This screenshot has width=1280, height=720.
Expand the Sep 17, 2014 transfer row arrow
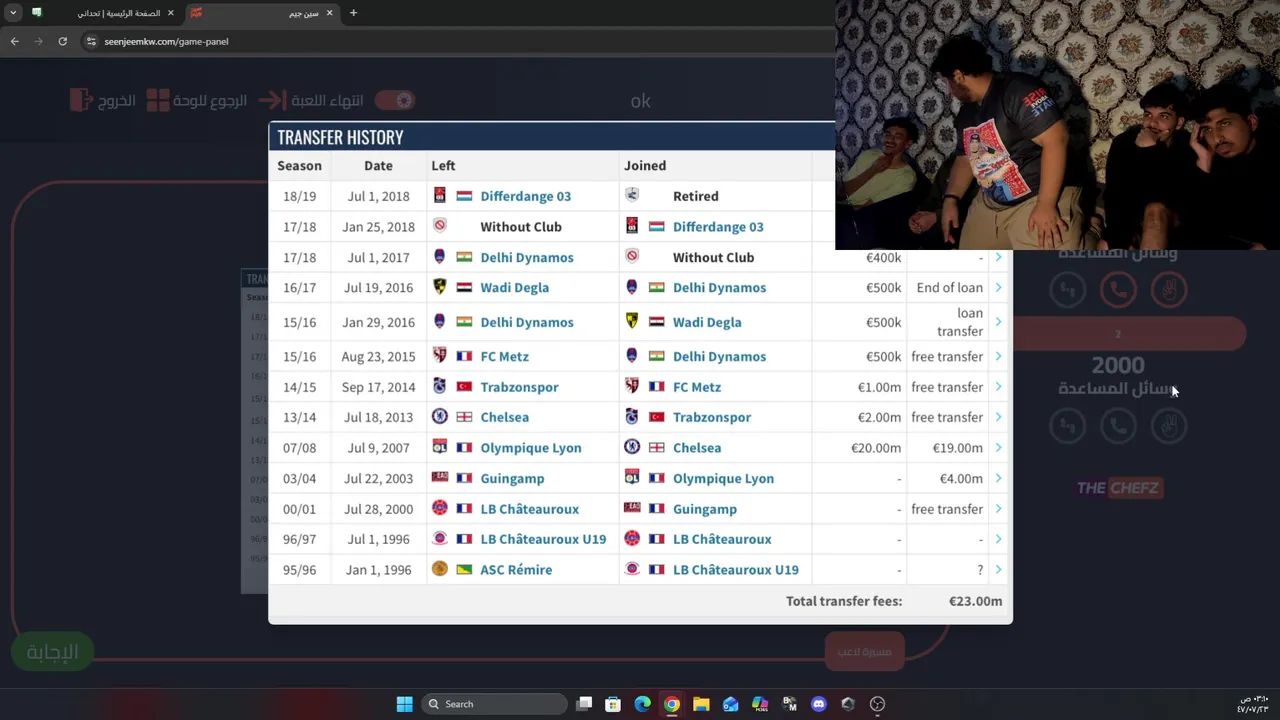998,387
